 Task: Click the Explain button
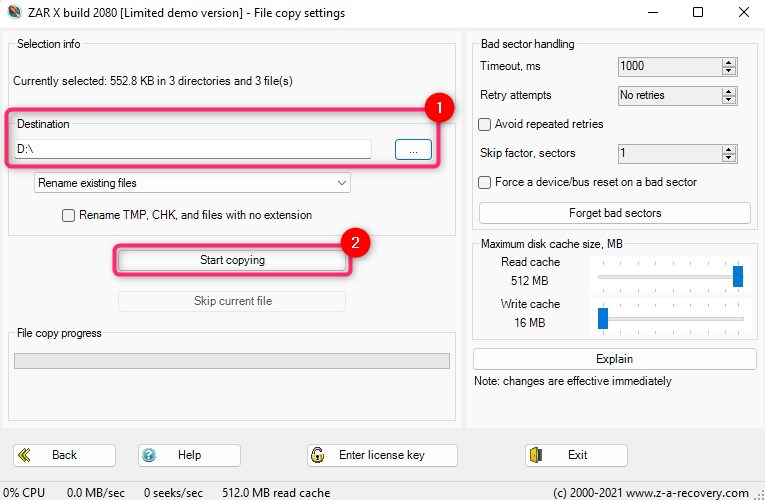coord(614,359)
